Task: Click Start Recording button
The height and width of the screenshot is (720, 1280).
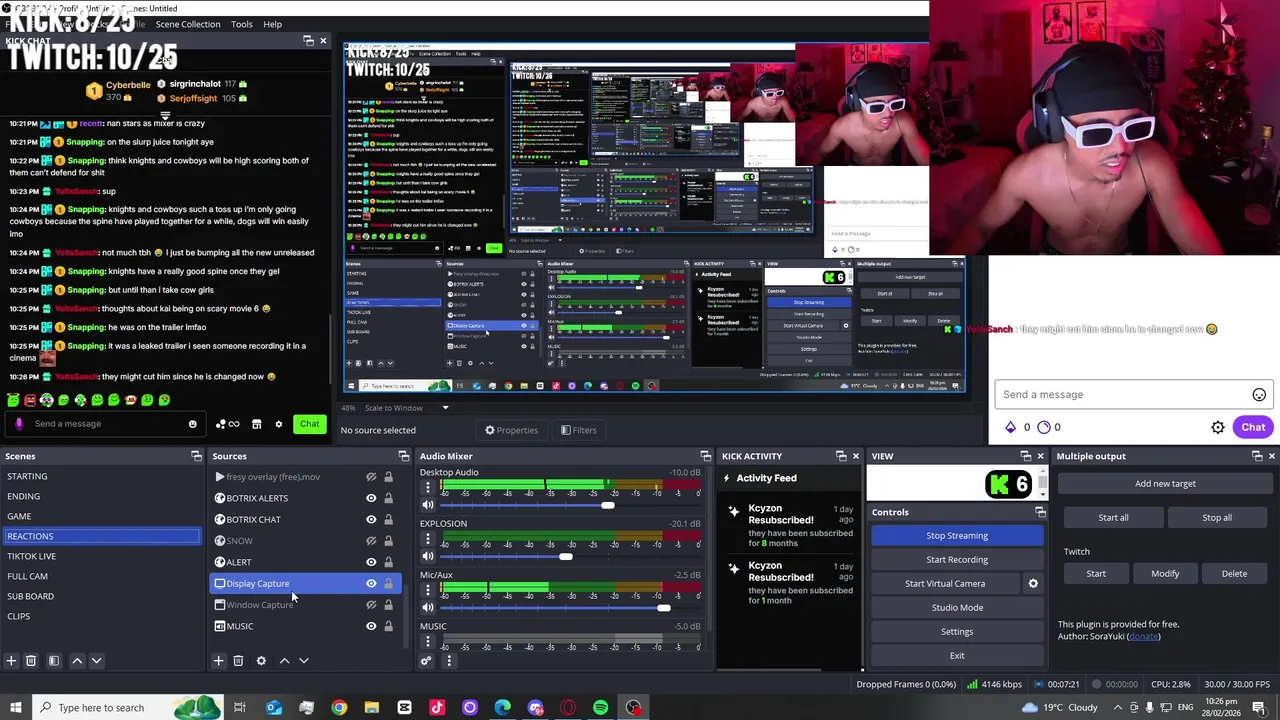Action: tap(957, 559)
